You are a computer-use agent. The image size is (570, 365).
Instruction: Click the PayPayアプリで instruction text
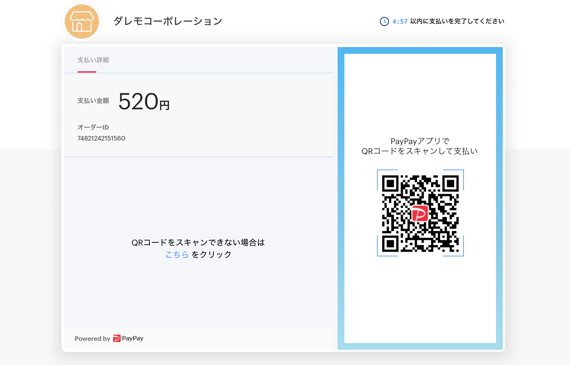pos(420,141)
